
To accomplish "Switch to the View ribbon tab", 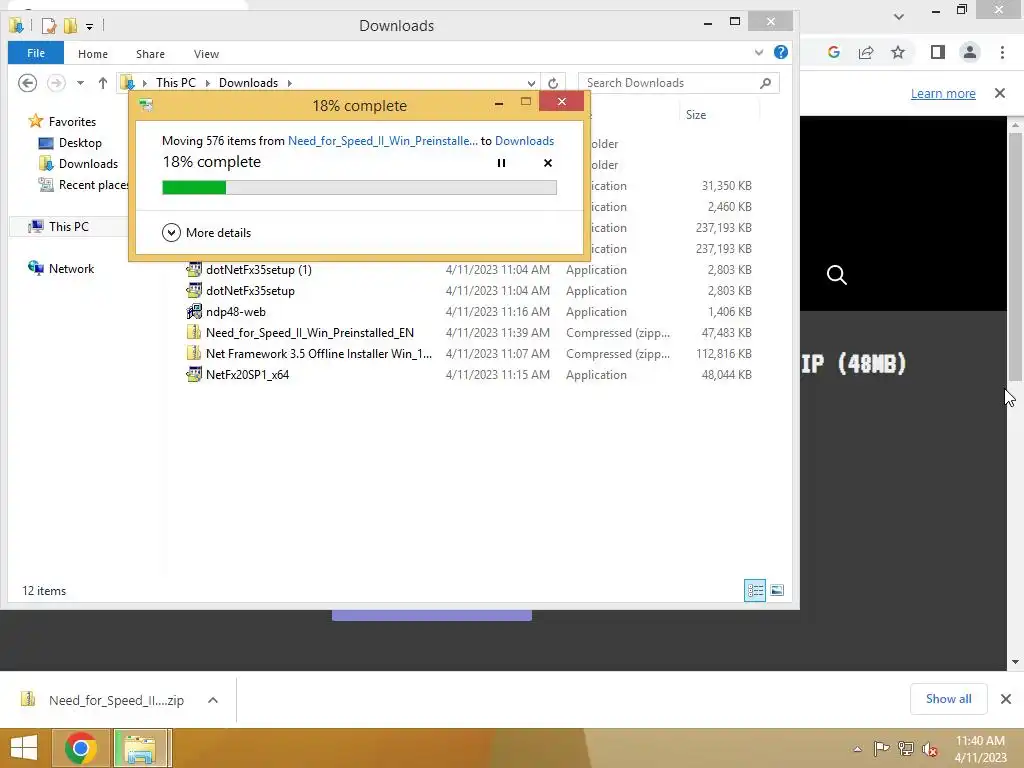I will point(206,54).
